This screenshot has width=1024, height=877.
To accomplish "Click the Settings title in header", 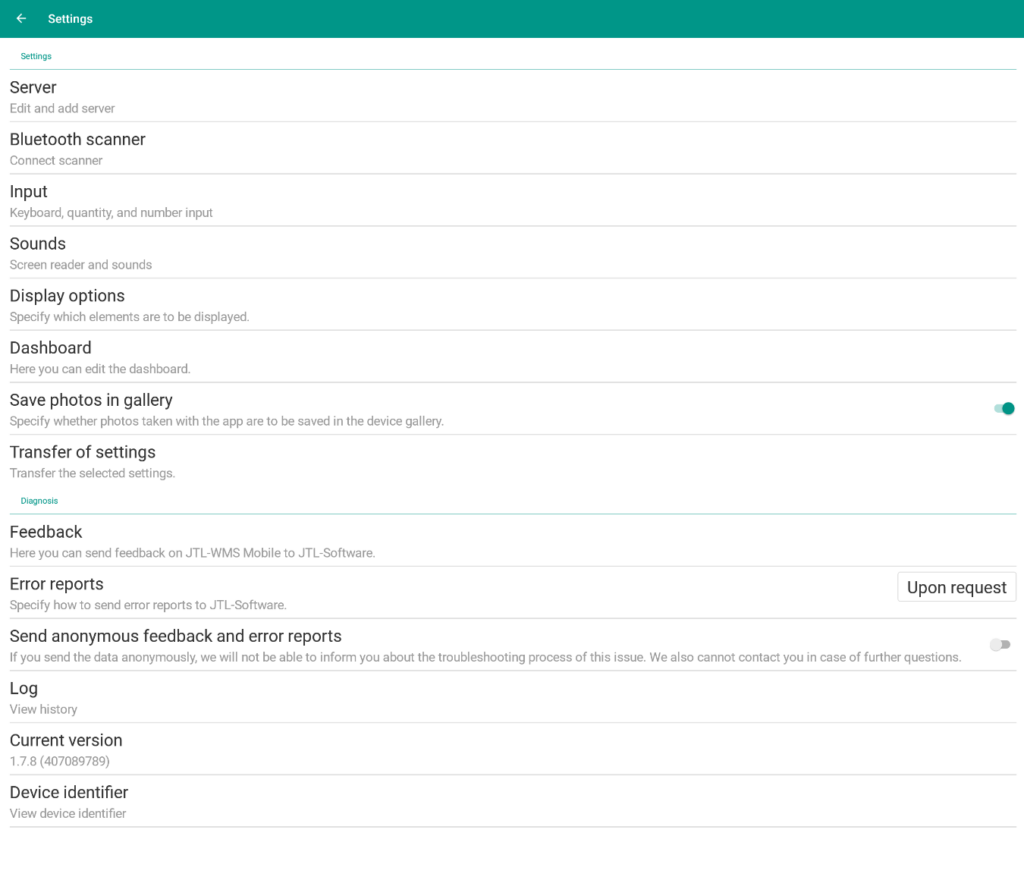I will point(70,19).
